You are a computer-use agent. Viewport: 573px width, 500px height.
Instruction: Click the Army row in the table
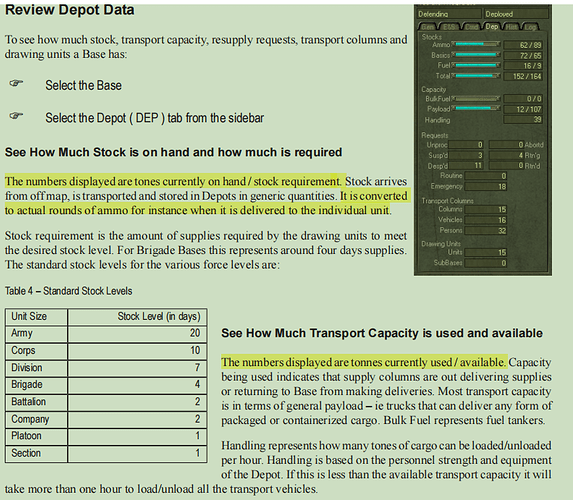(x=106, y=334)
